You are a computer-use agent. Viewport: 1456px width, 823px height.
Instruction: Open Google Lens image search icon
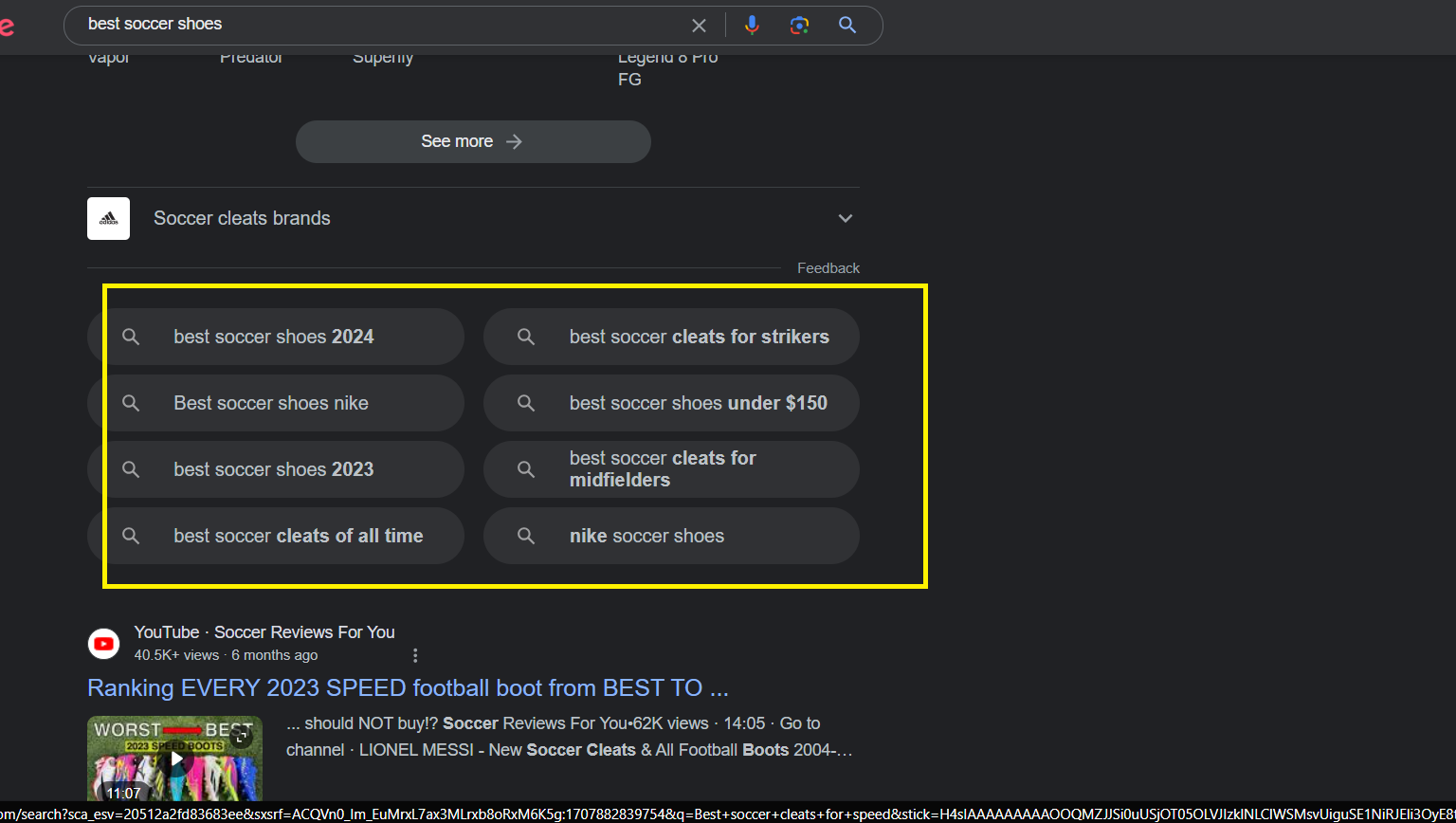click(799, 26)
